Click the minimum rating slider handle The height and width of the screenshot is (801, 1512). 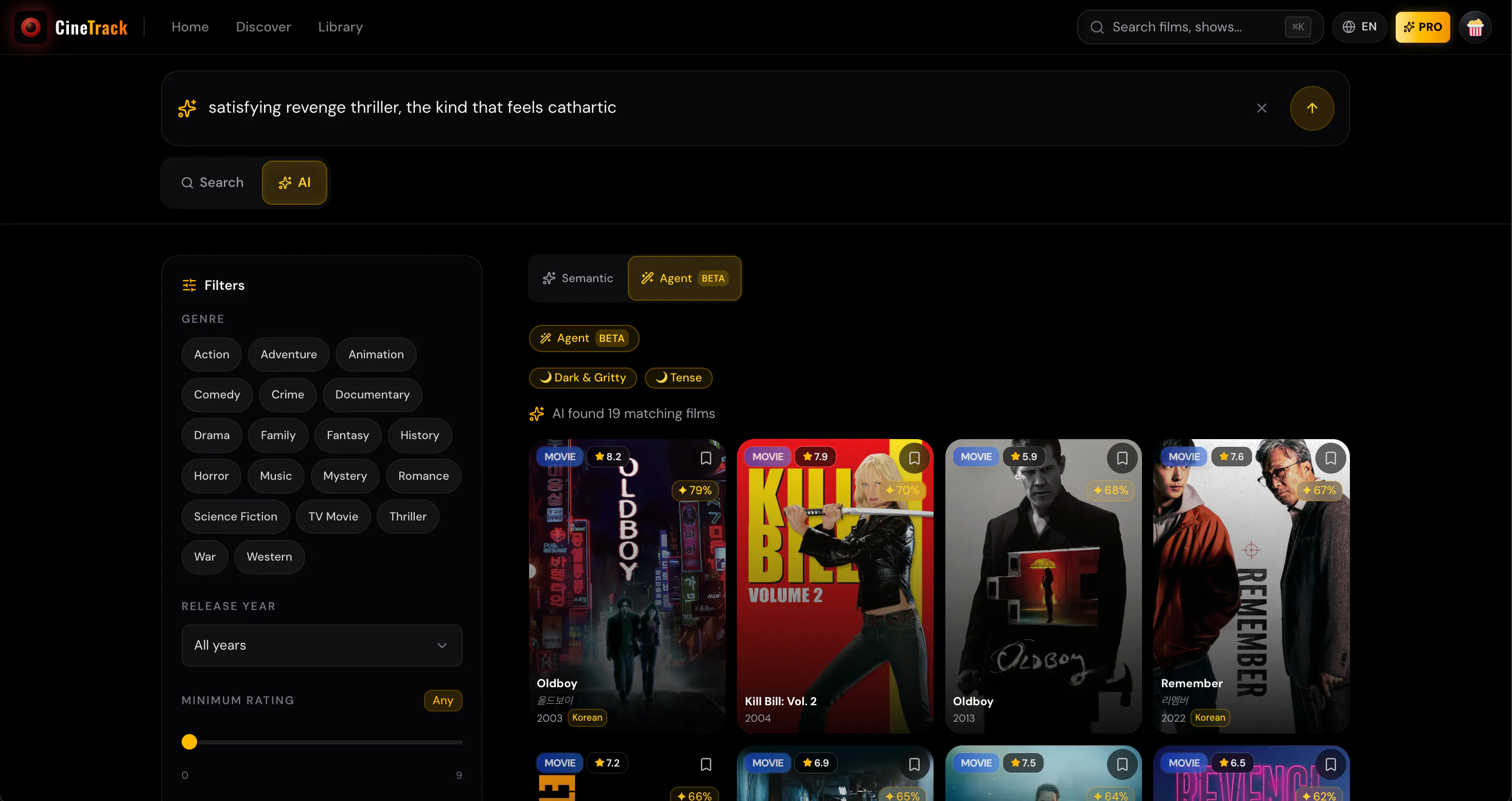tap(189, 742)
